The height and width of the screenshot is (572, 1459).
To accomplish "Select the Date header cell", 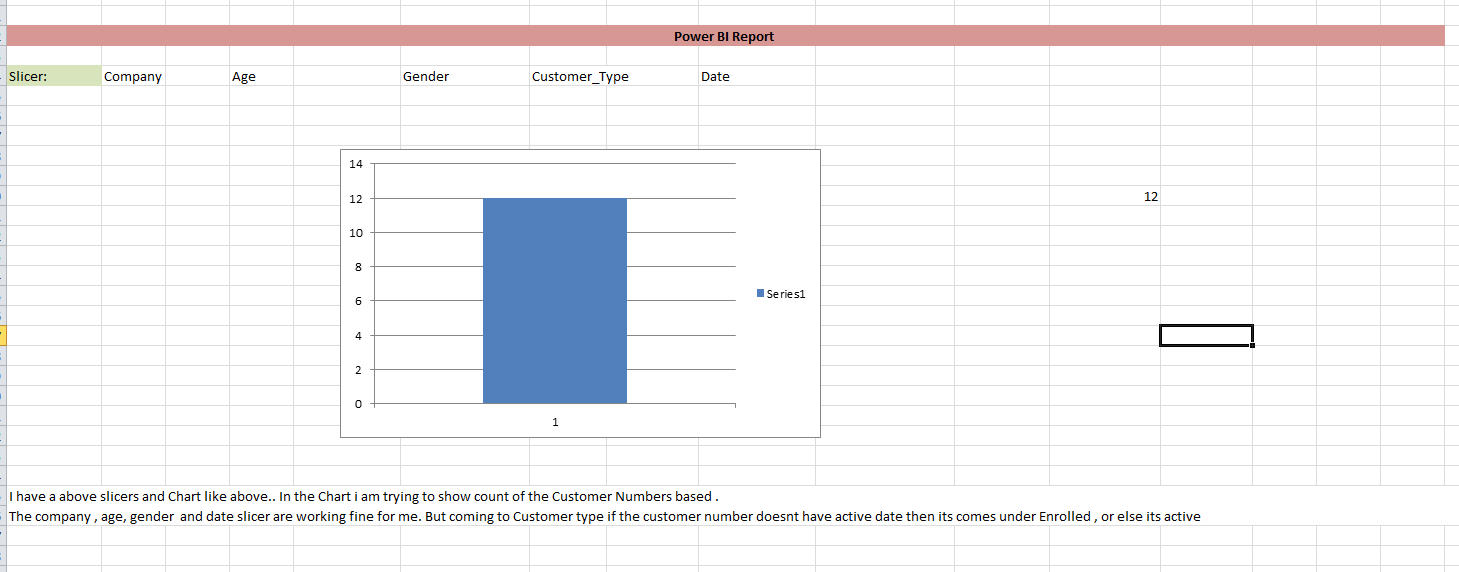I will pos(756,76).
